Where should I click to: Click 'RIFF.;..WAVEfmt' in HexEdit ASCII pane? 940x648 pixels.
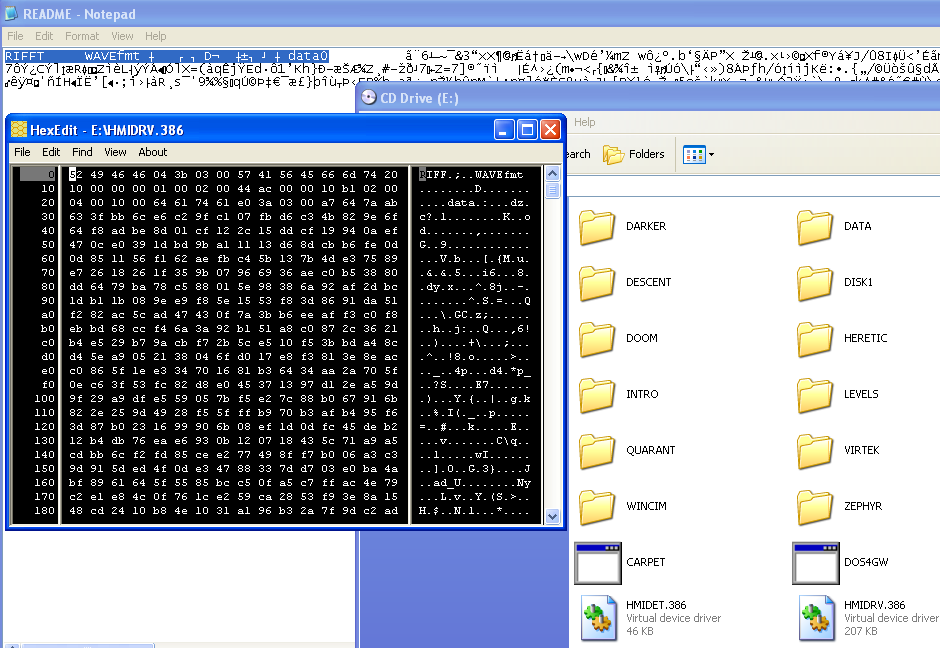pos(471,174)
